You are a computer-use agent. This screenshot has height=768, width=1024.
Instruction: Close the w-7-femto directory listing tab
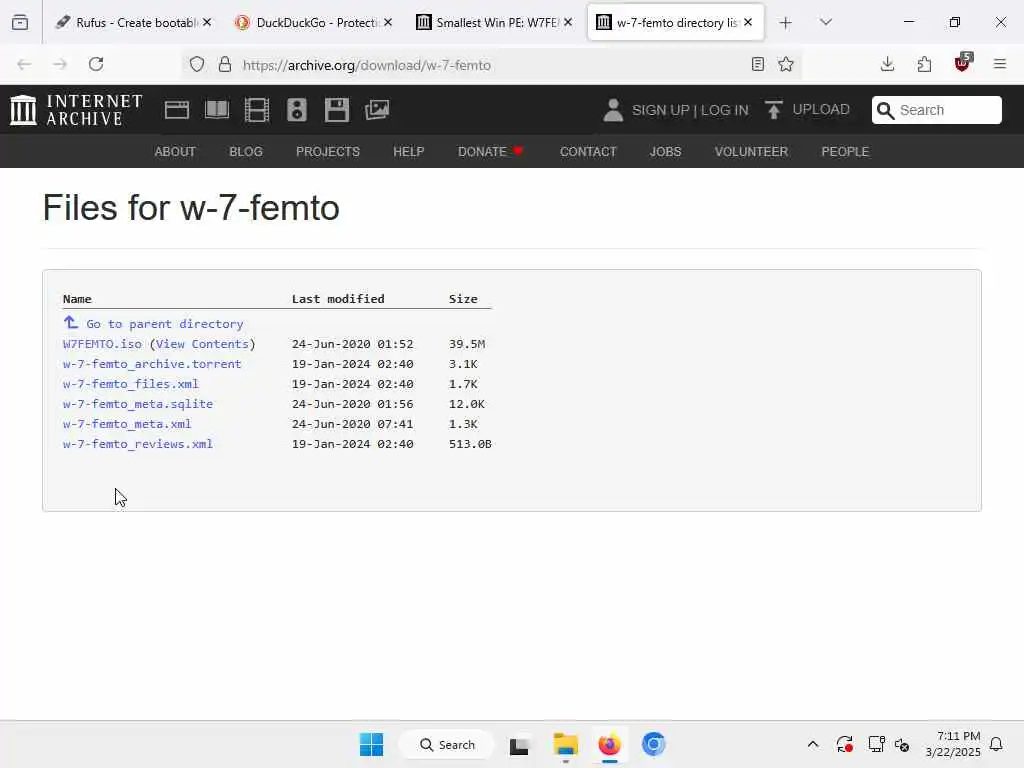[748, 22]
